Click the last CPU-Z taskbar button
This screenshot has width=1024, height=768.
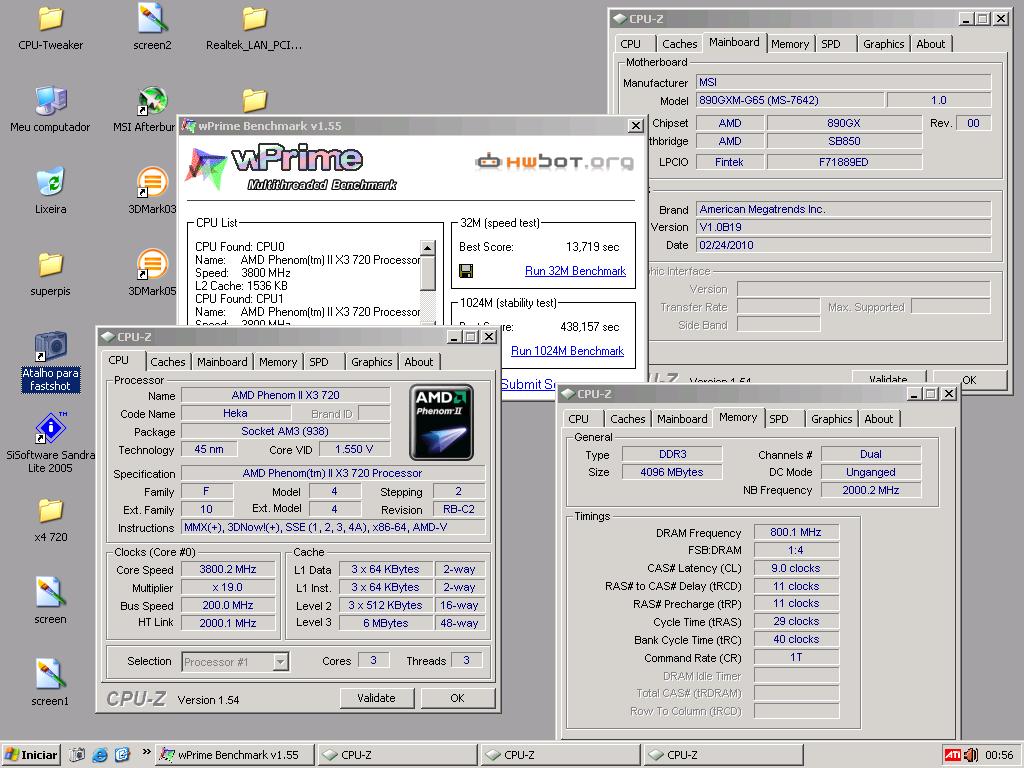click(x=724, y=755)
